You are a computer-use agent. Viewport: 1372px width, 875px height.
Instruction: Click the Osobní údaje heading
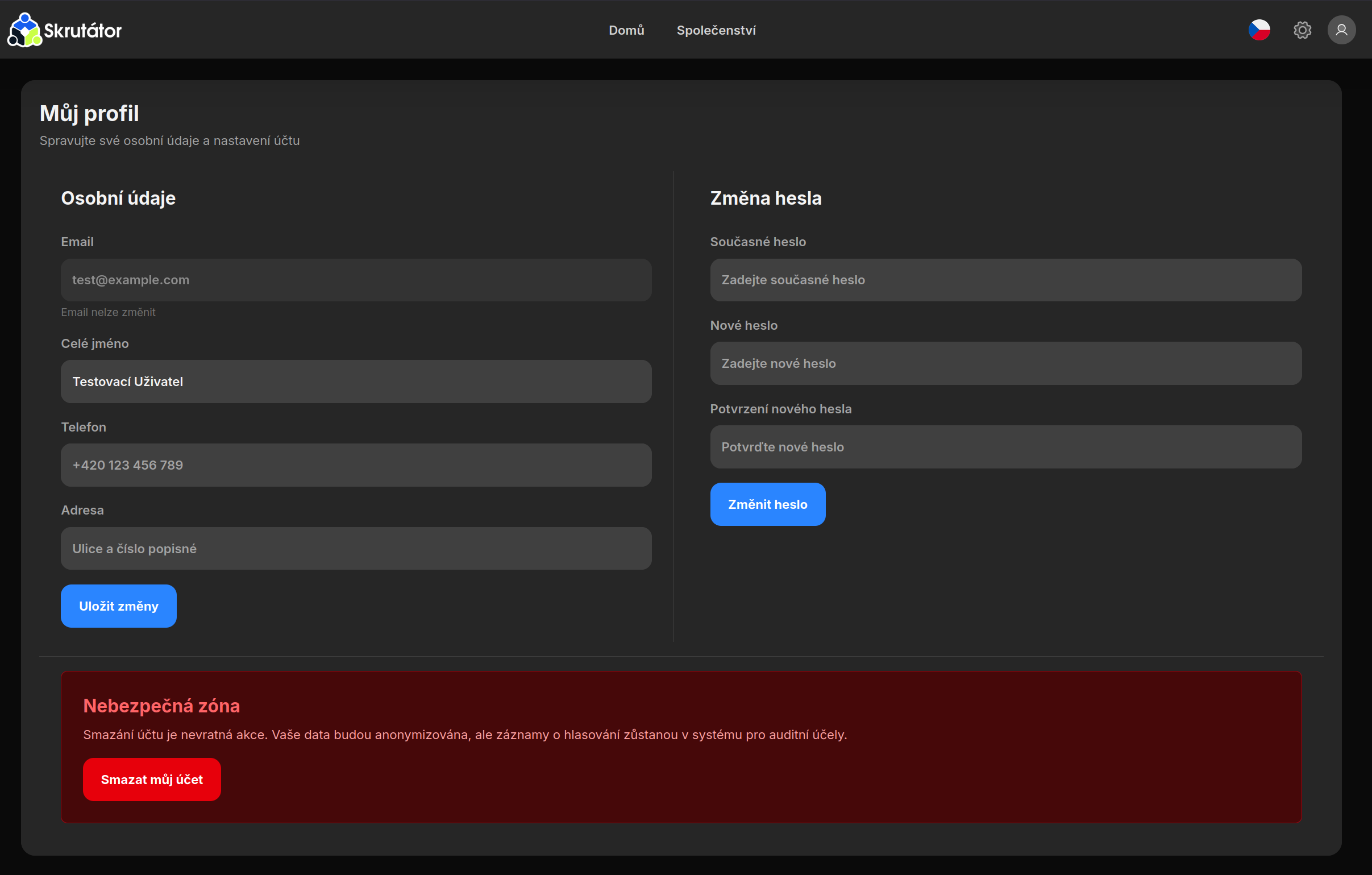click(x=118, y=198)
